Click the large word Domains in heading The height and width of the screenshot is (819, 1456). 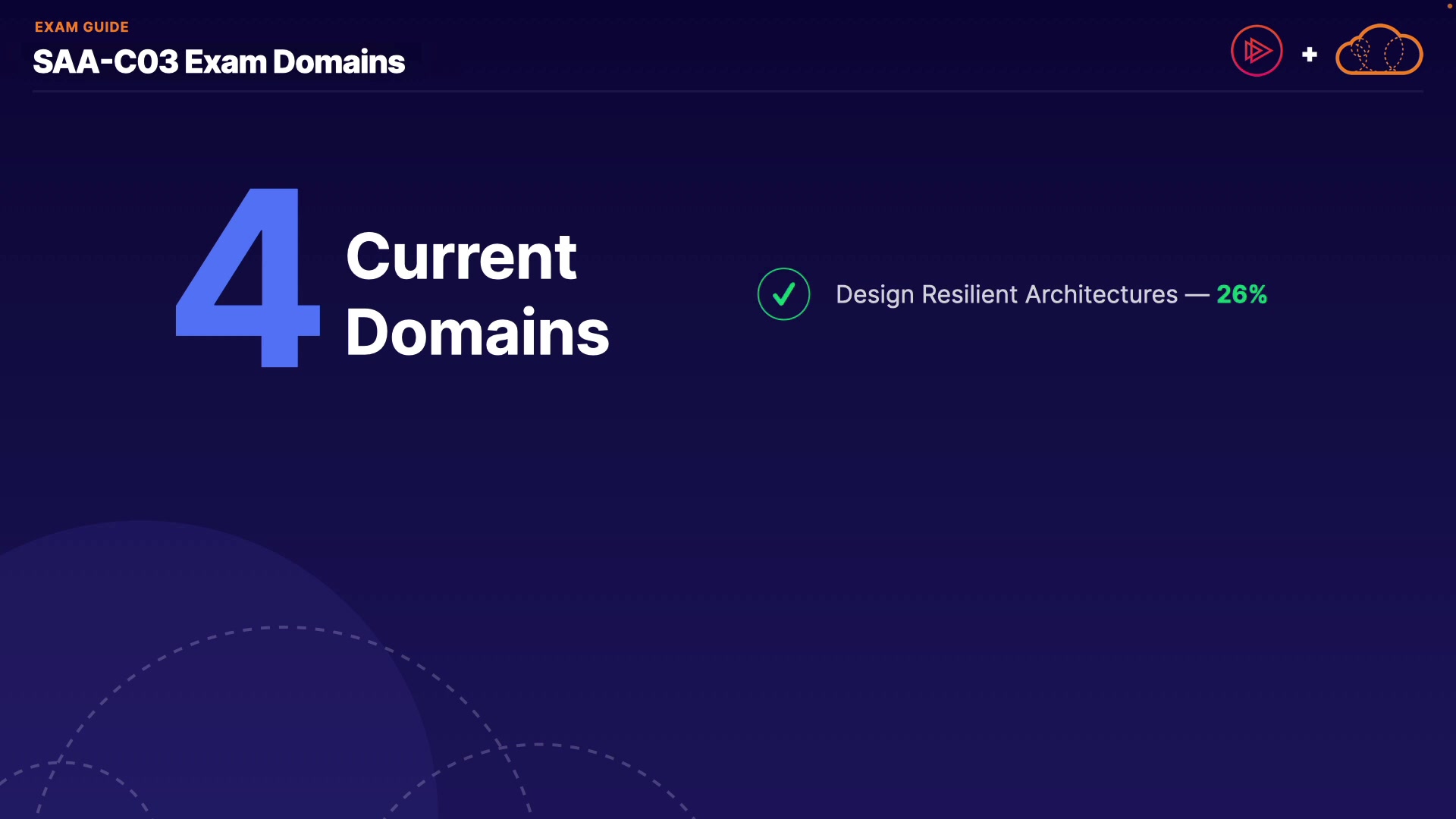[x=477, y=332]
